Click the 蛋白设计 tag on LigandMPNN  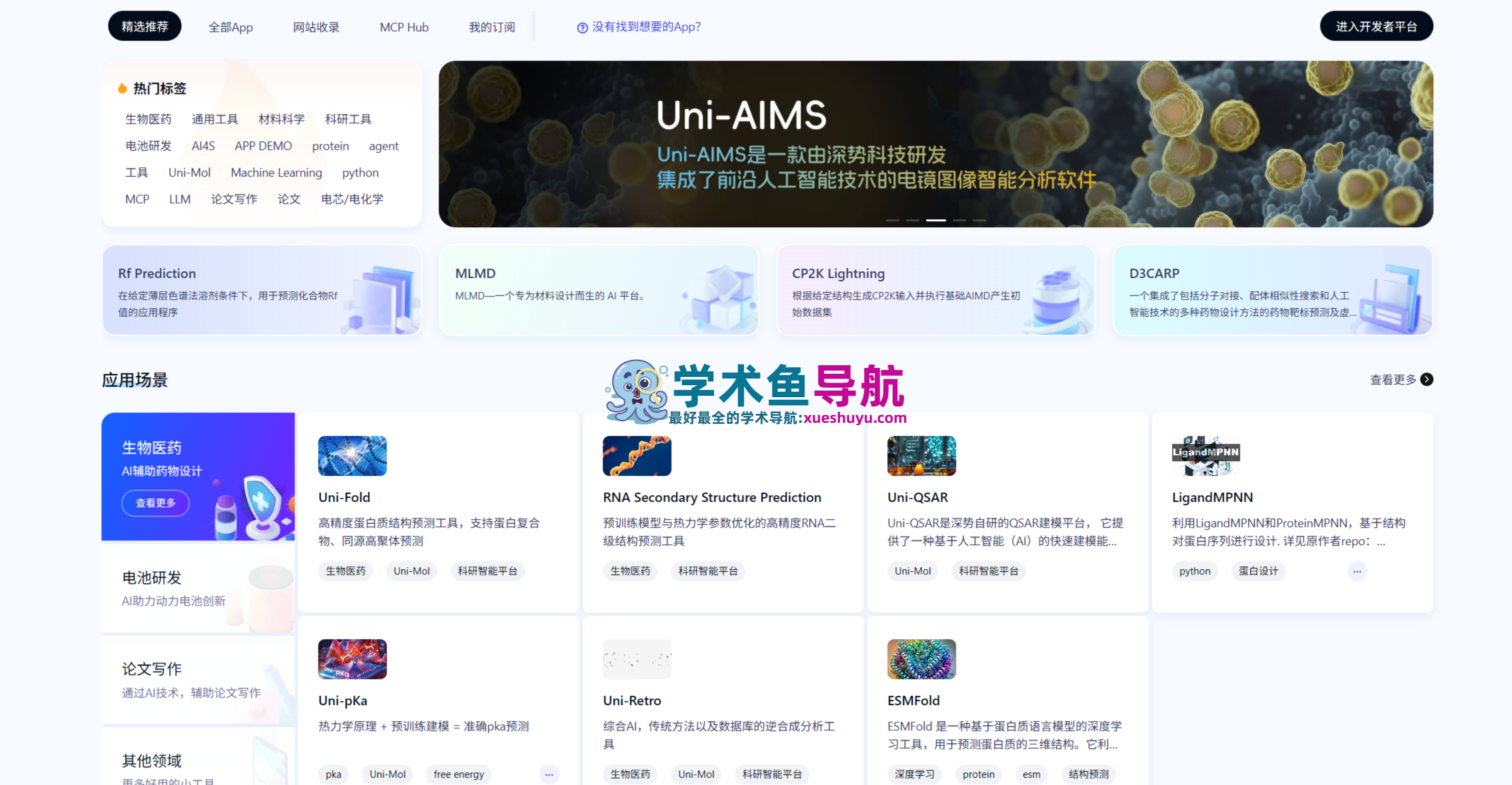pyautogui.click(x=1259, y=571)
